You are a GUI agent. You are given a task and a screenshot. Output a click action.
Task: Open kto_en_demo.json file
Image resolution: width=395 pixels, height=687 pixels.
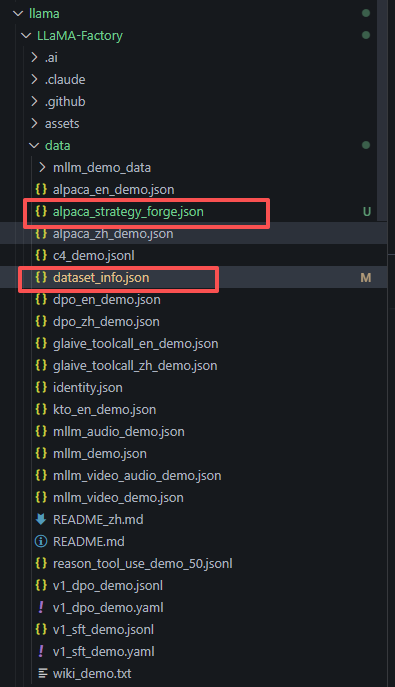click(105, 410)
